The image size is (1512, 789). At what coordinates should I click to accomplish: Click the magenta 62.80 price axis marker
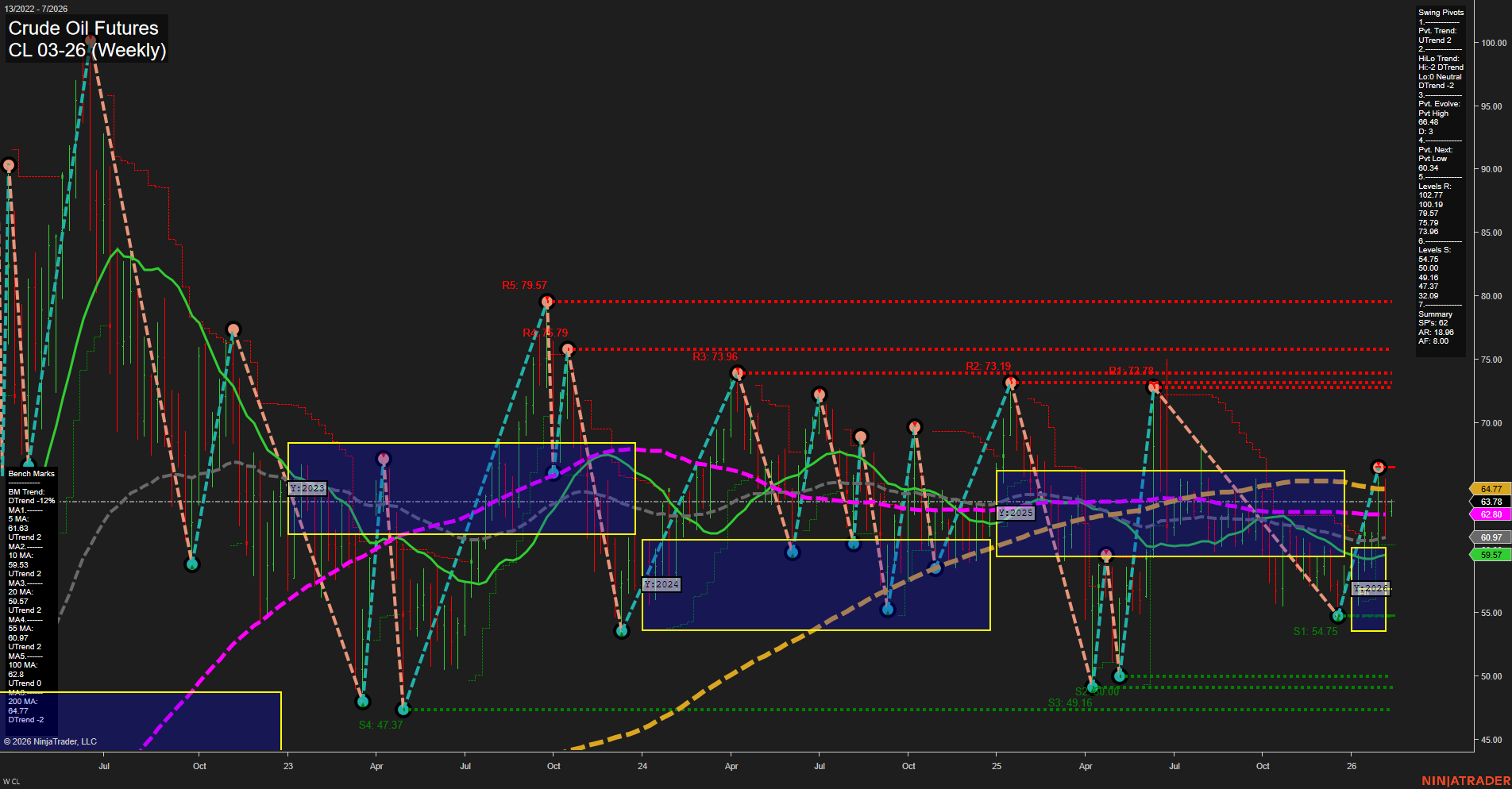[x=1491, y=514]
